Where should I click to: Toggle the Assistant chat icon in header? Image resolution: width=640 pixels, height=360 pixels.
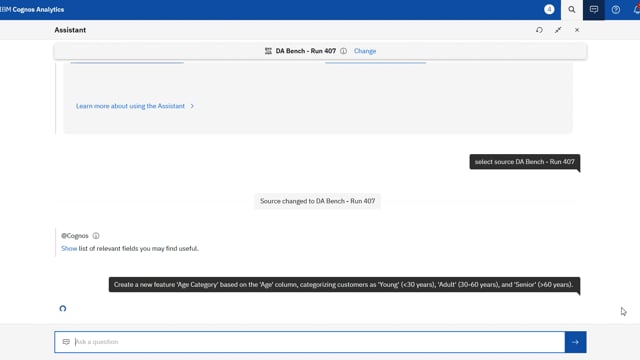pyautogui.click(x=593, y=9)
